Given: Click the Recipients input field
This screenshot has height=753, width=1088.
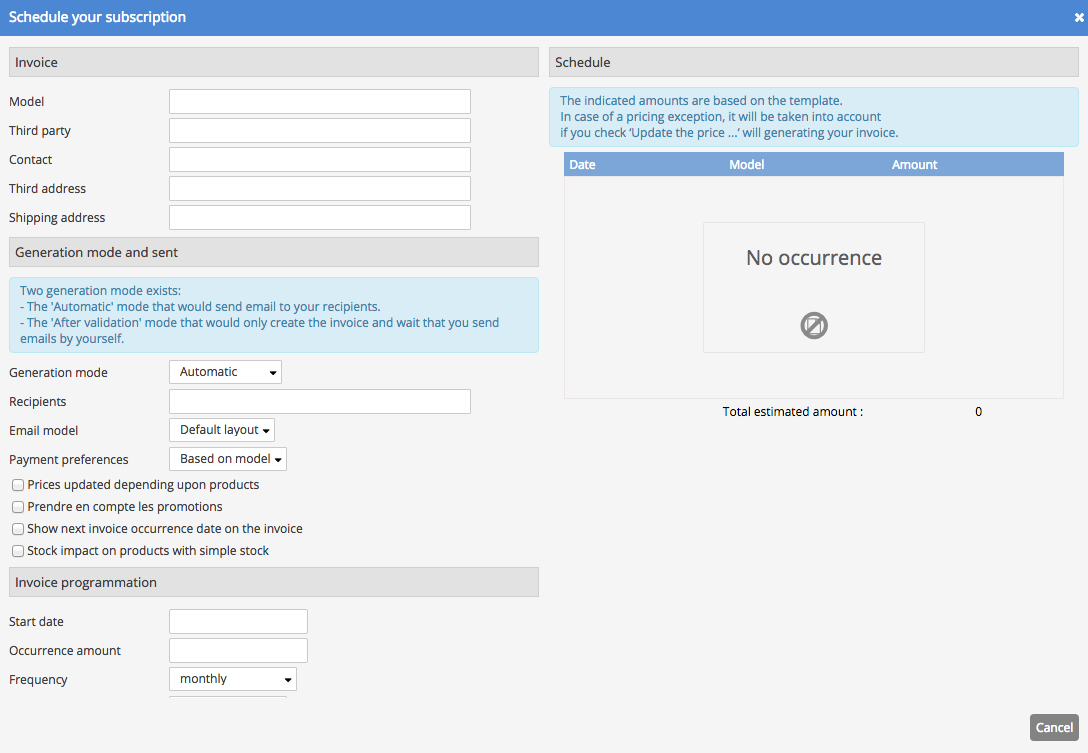Looking at the screenshot, I should pos(320,402).
